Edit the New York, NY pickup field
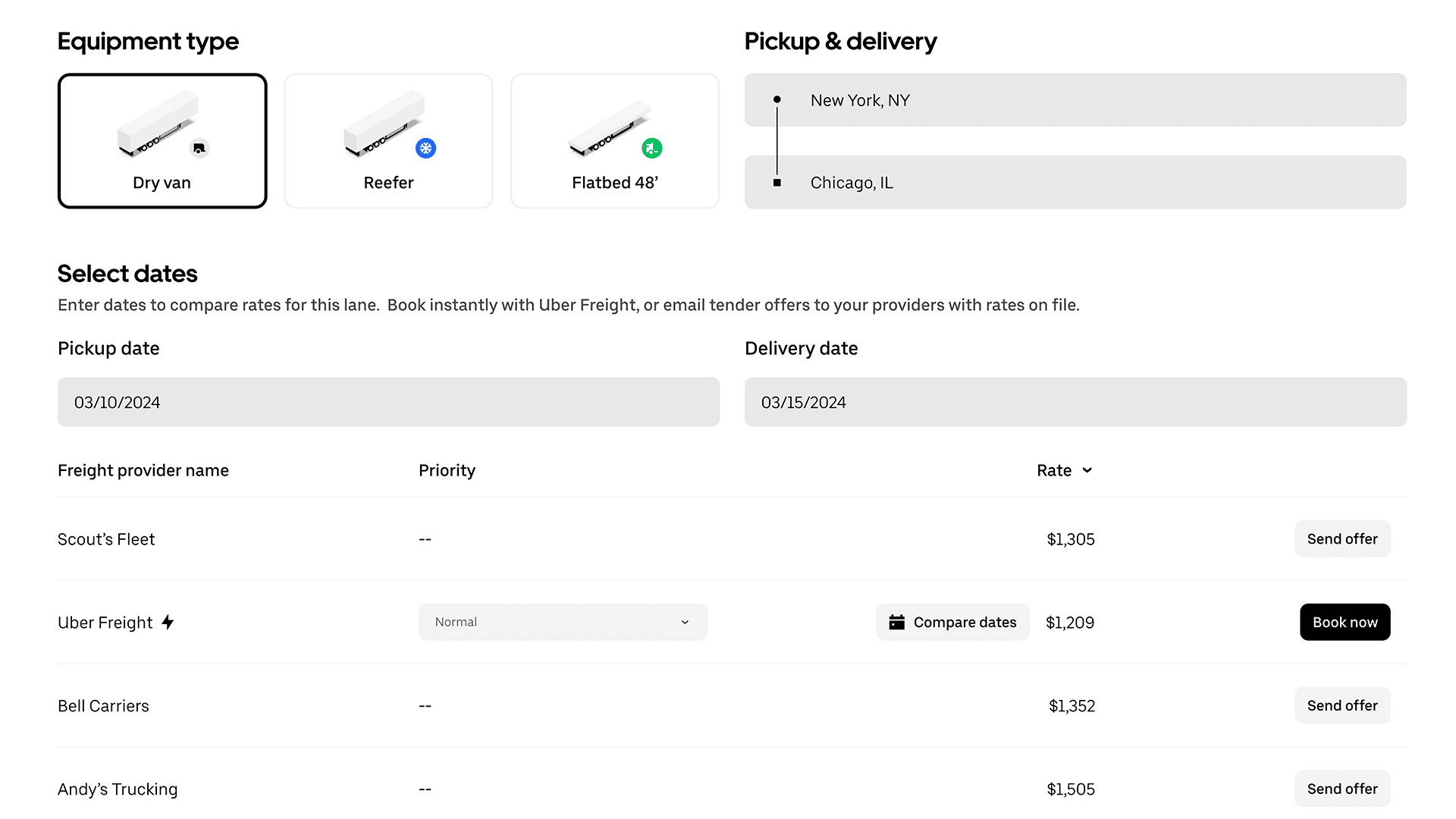The image size is (1456, 819). [1075, 100]
